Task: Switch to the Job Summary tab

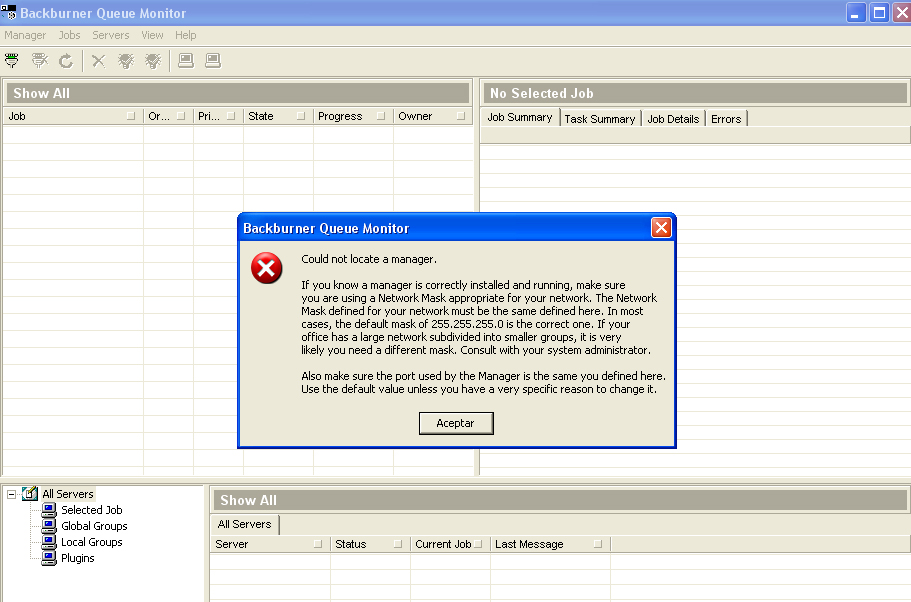Action: [520, 117]
